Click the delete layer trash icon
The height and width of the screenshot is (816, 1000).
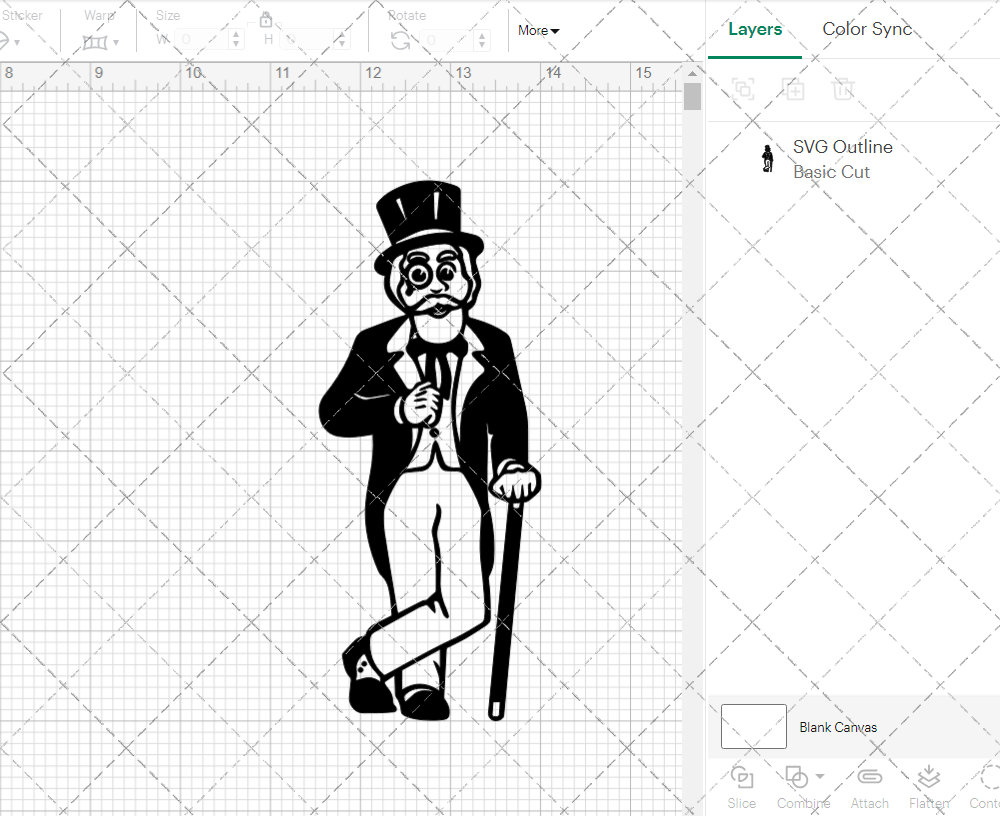(x=843, y=89)
